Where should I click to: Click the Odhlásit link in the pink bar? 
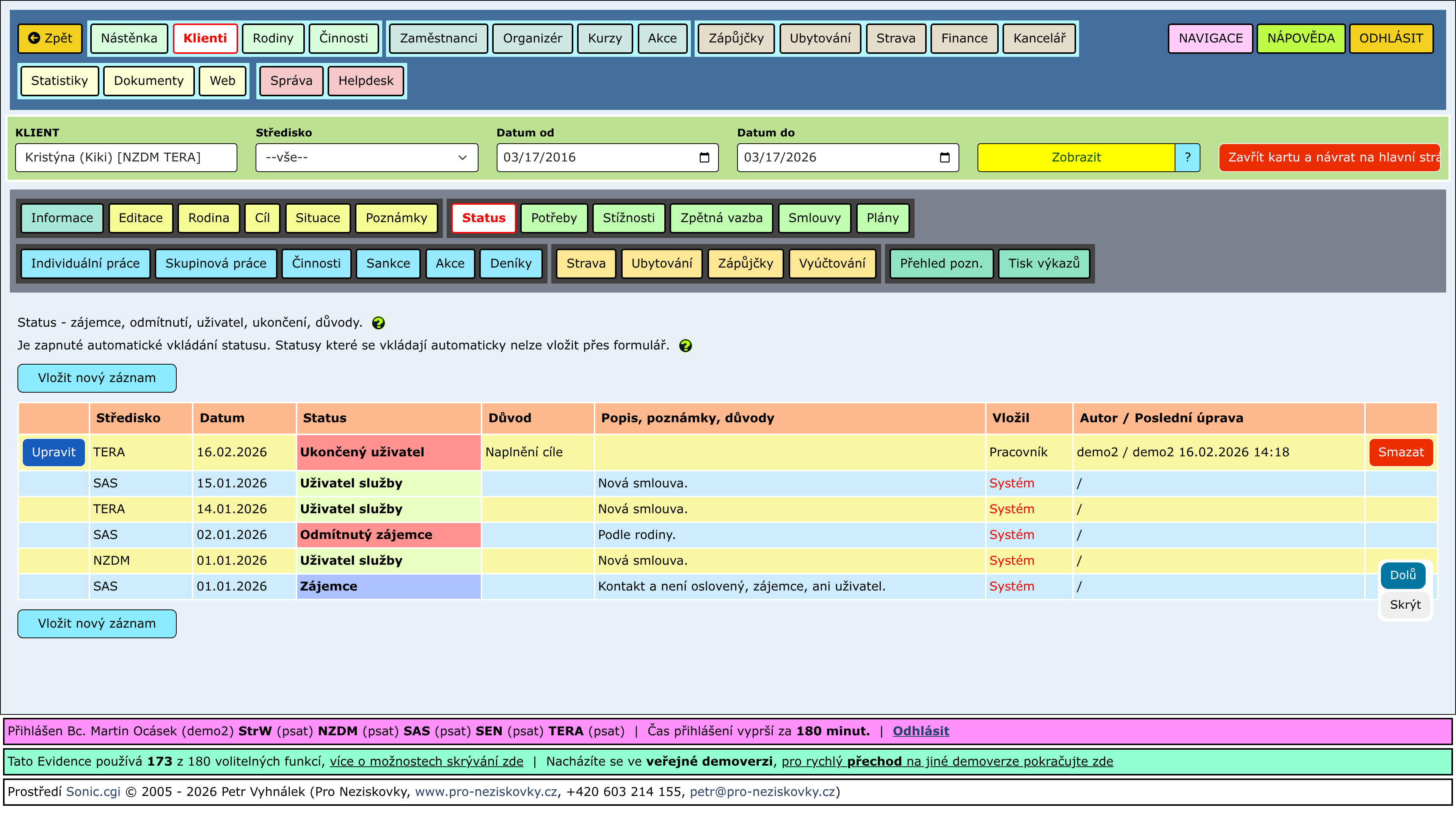click(x=920, y=731)
